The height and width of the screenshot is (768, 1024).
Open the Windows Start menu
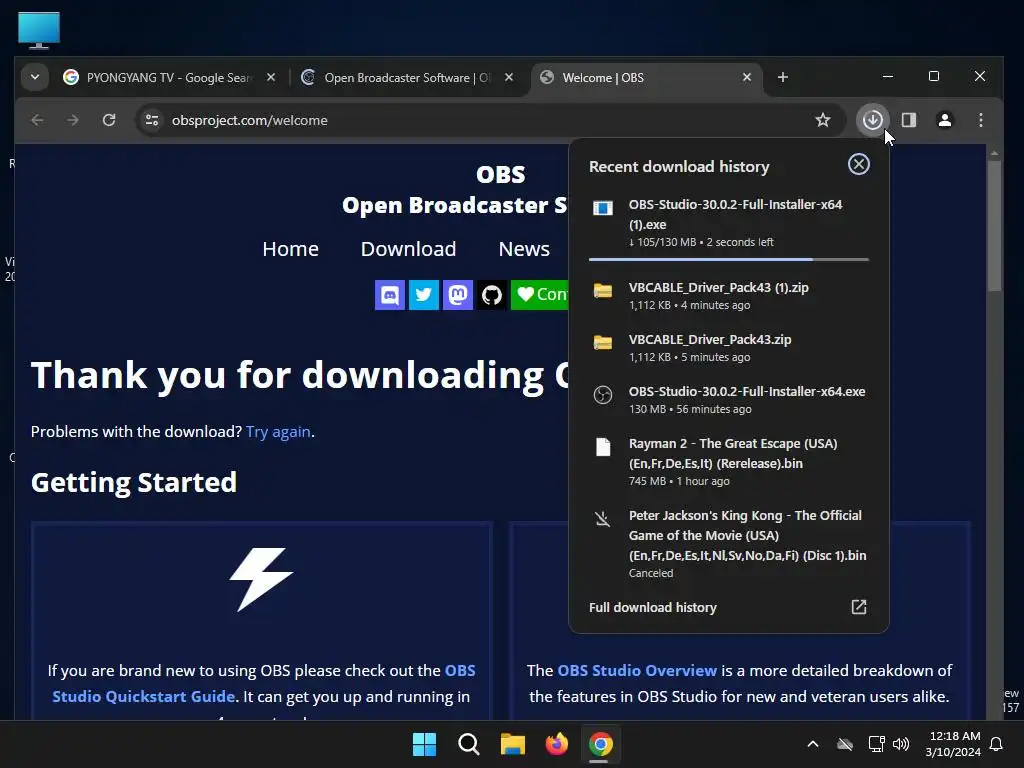424,744
